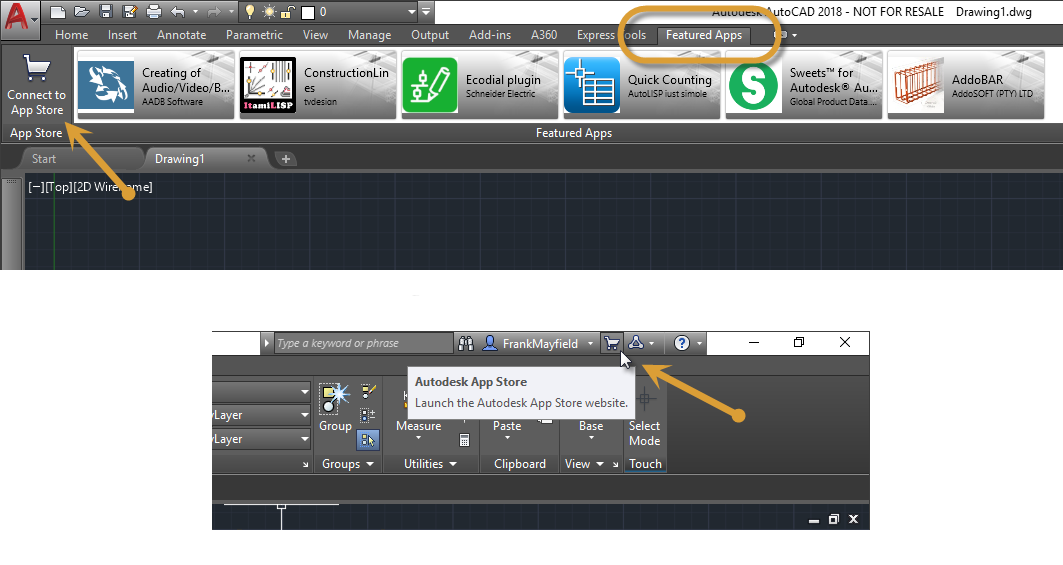Click Connect to App Store cart button
The width and height of the screenshot is (1063, 565).
point(37,86)
